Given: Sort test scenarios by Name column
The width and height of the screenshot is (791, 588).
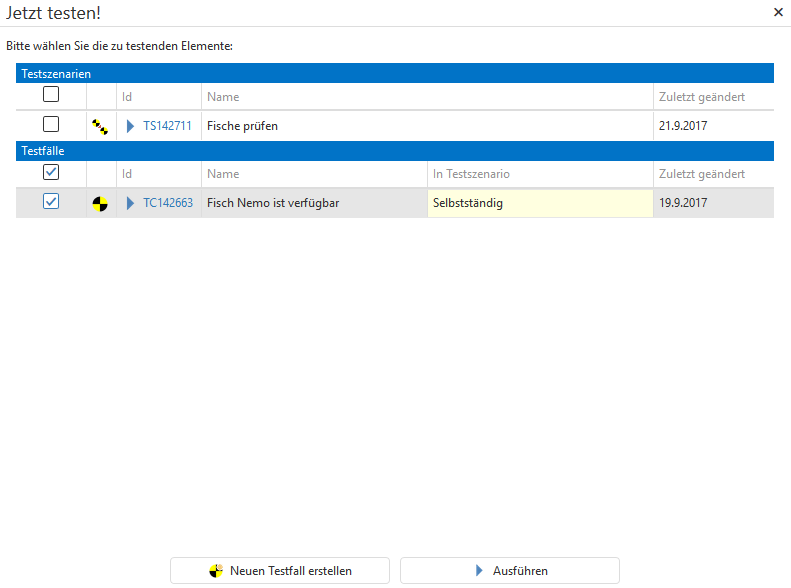Looking at the screenshot, I should click(223, 97).
